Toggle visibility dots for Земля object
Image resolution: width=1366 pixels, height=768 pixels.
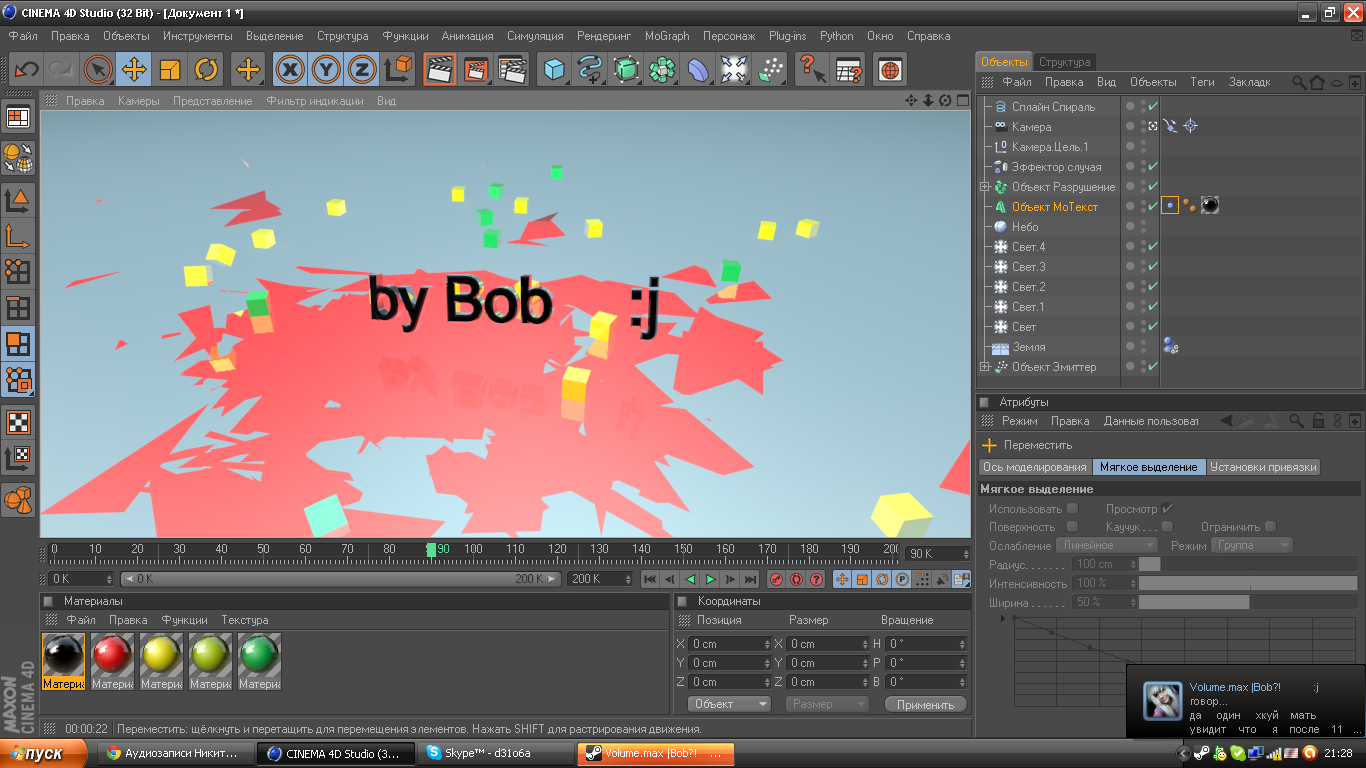click(x=1143, y=347)
